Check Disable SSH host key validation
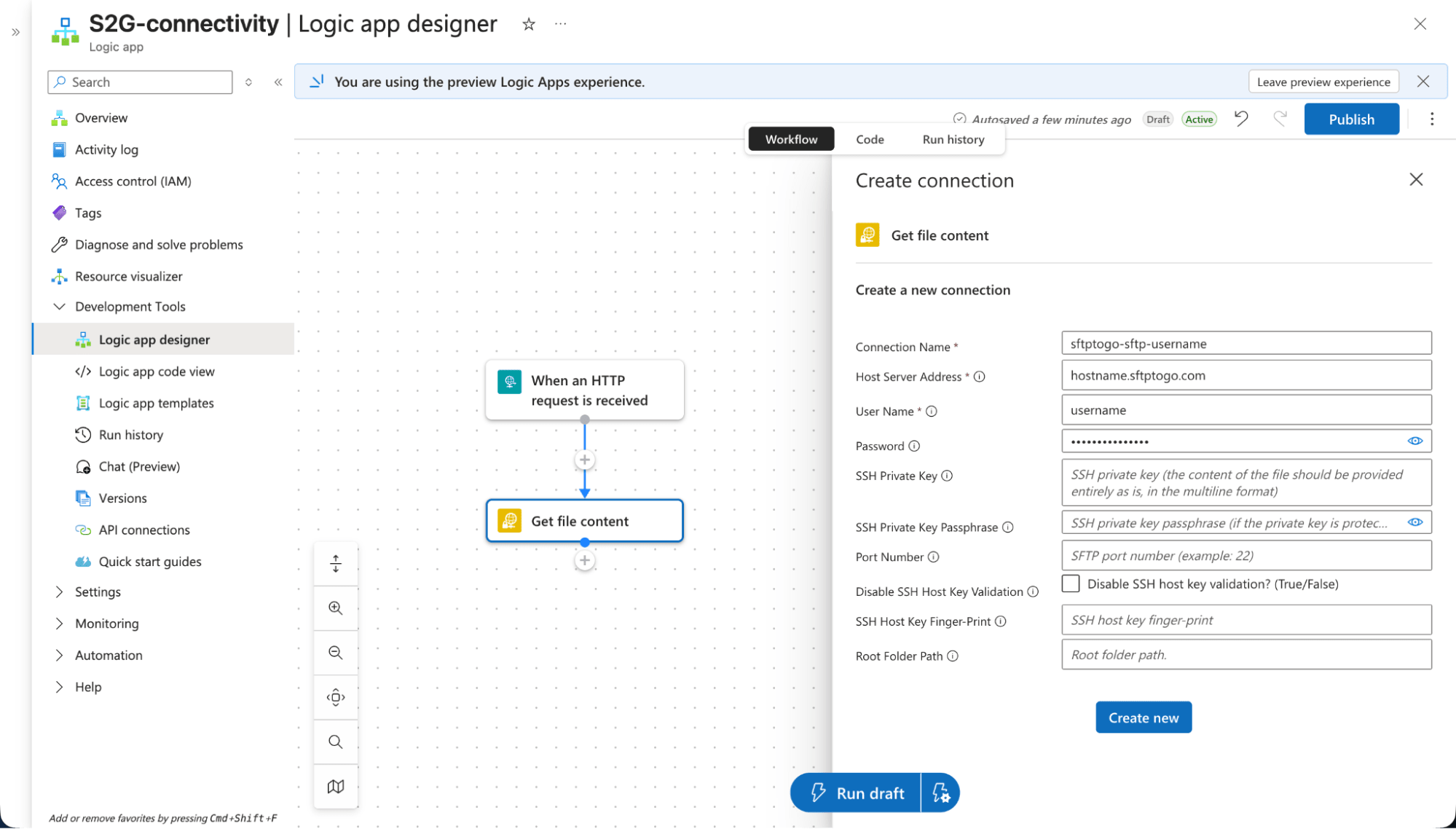The width and height of the screenshot is (1456, 829). click(1071, 584)
